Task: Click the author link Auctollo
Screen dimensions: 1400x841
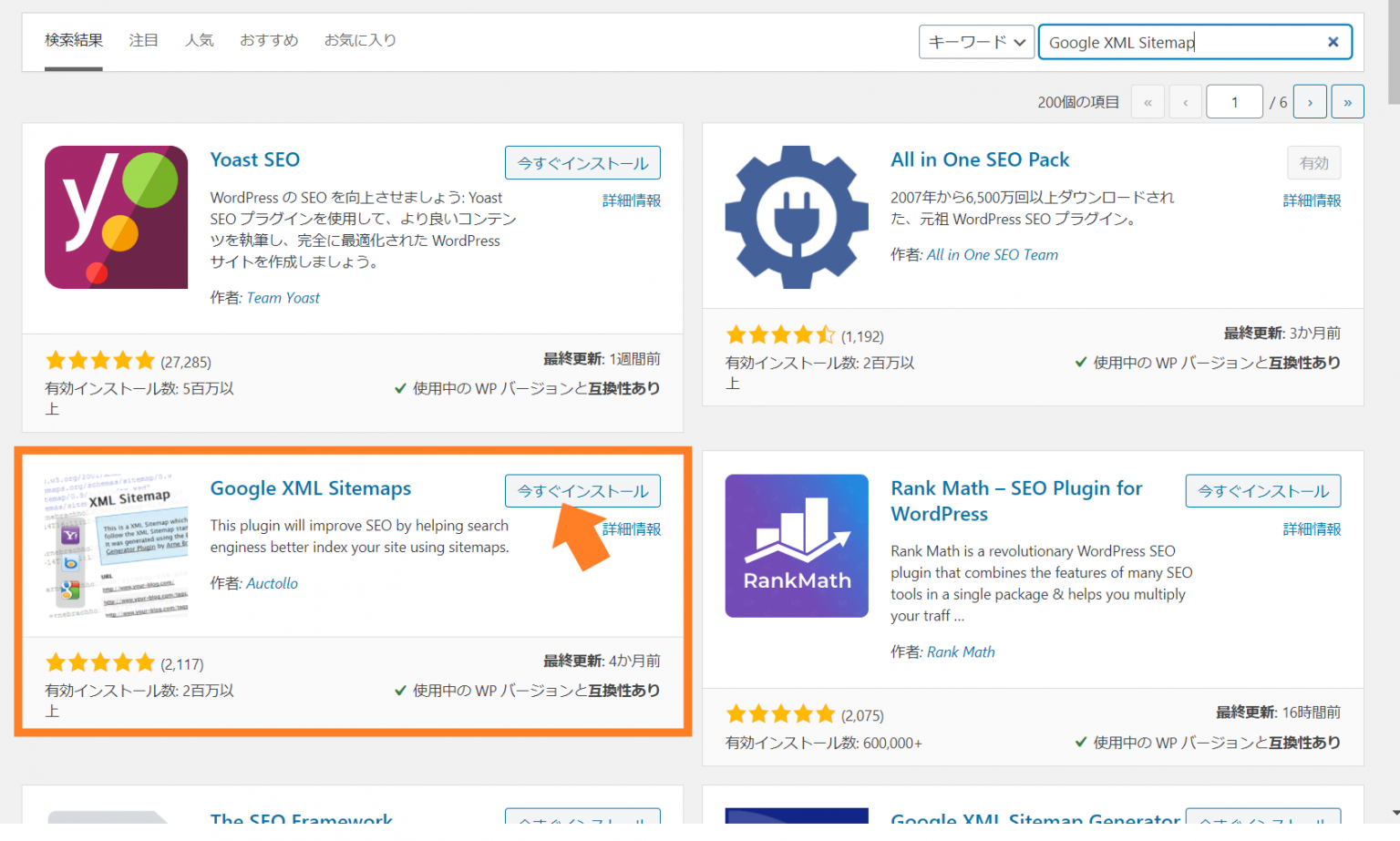Action: [272, 583]
